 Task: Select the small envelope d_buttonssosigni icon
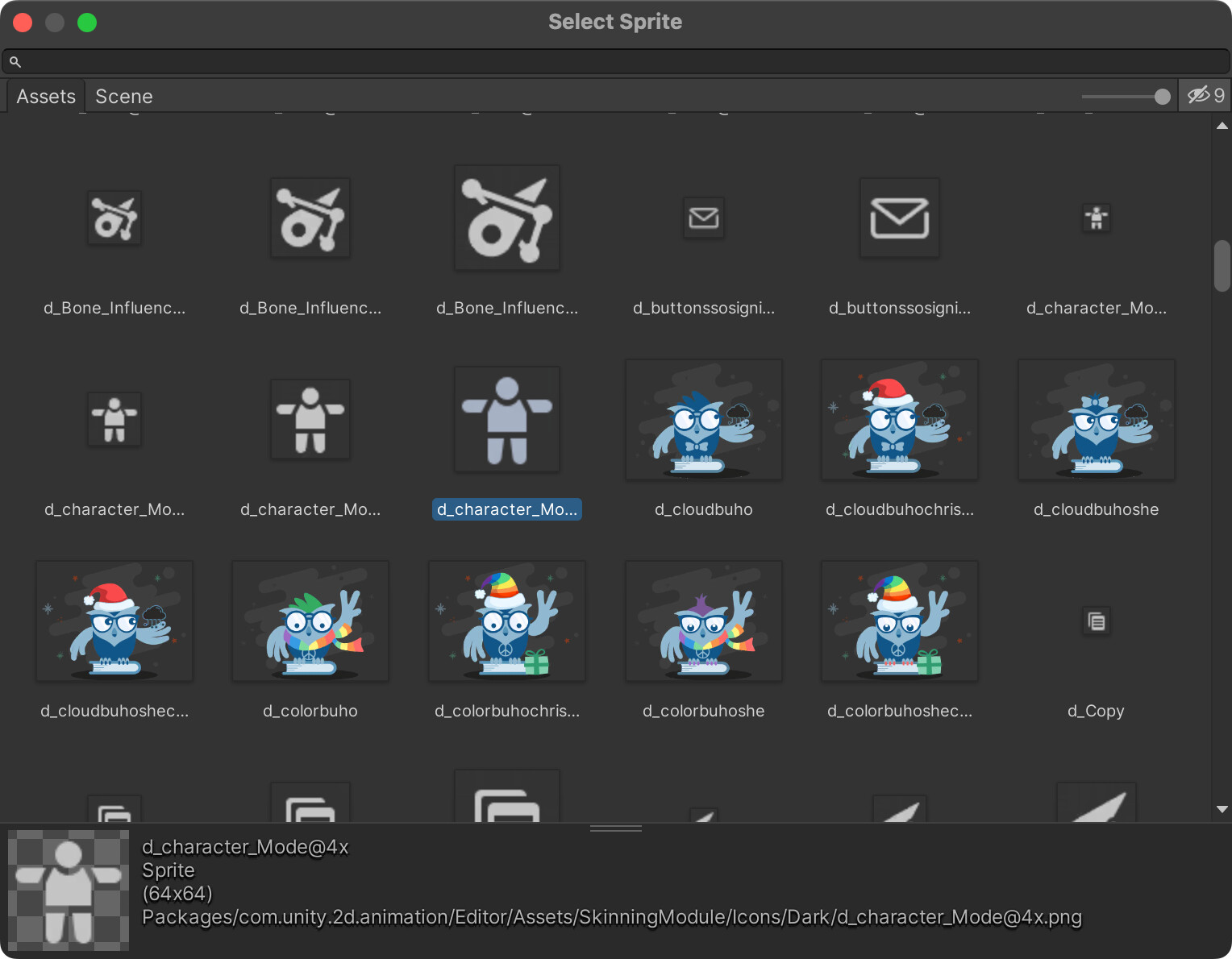pyautogui.click(x=703, y=218)
